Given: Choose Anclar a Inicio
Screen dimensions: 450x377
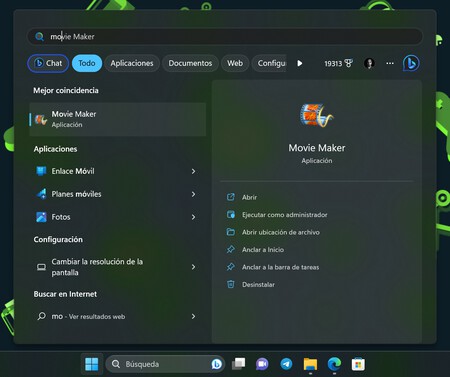Looking at the screenshot, I should [x=263, y=250].
